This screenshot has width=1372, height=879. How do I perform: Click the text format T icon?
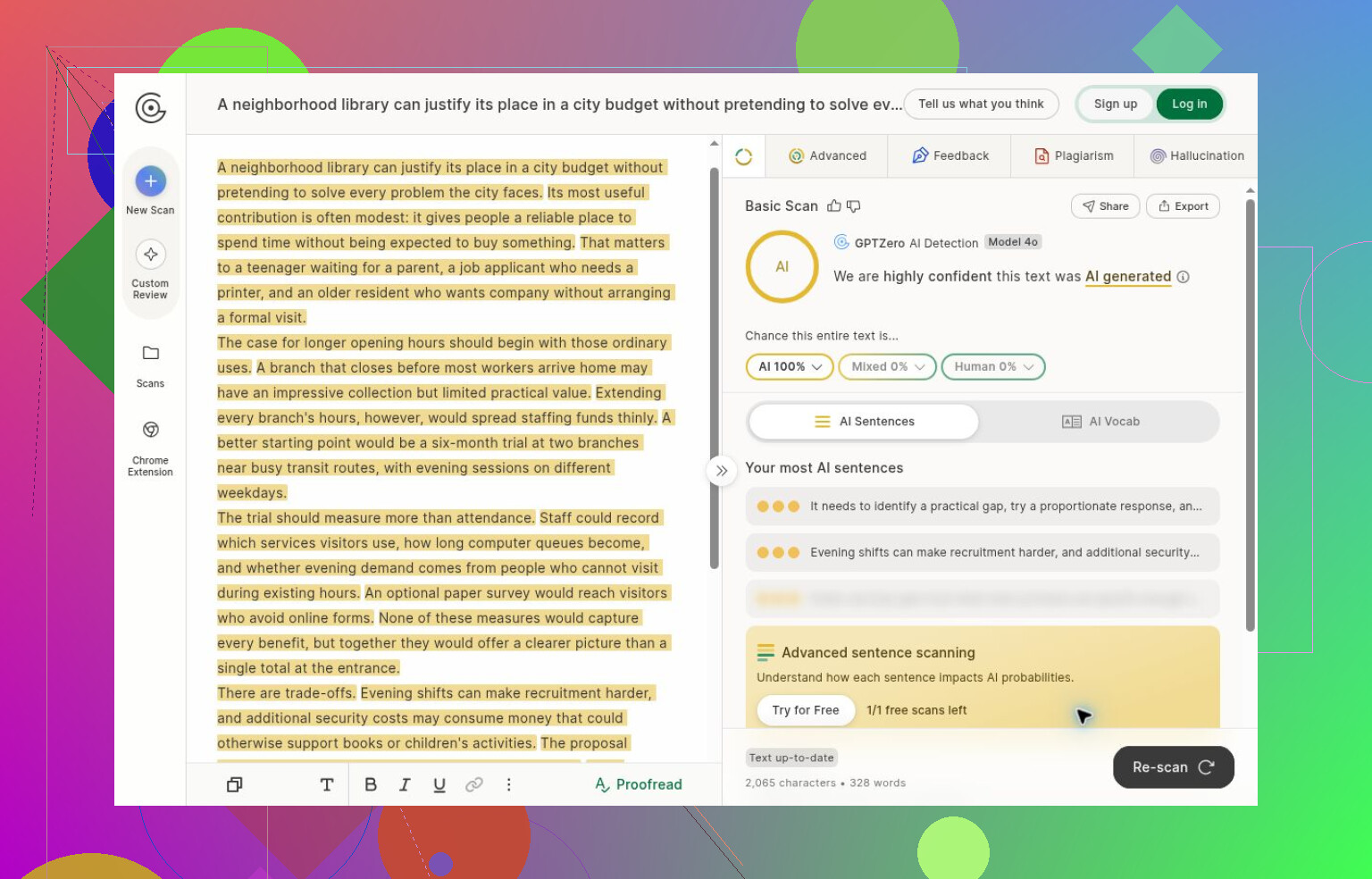tap(327, 784)
